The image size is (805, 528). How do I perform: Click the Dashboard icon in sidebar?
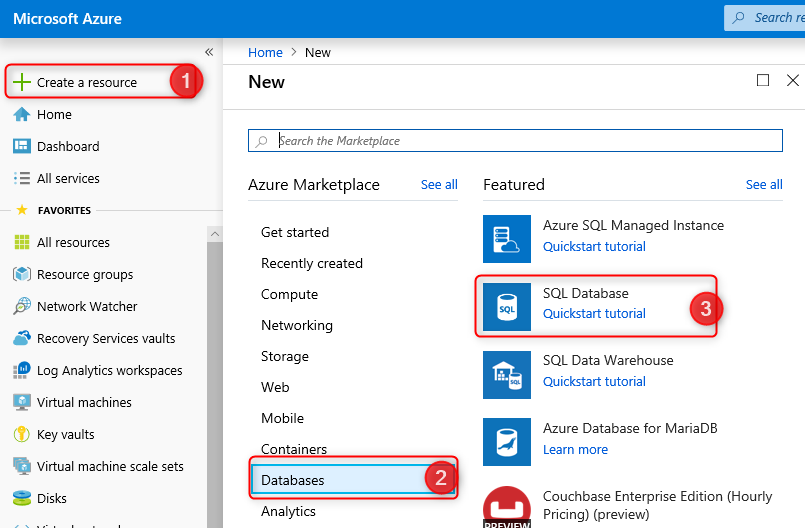pyautogui.click(x=22, y=146)
